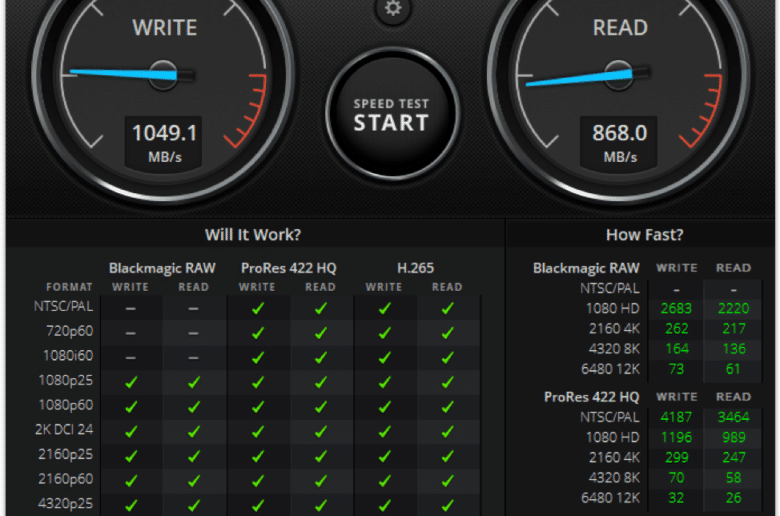Click ProRes 4320 8K write value 70
This screenshot has width=780, height=516.
click(x=676, y=478)
